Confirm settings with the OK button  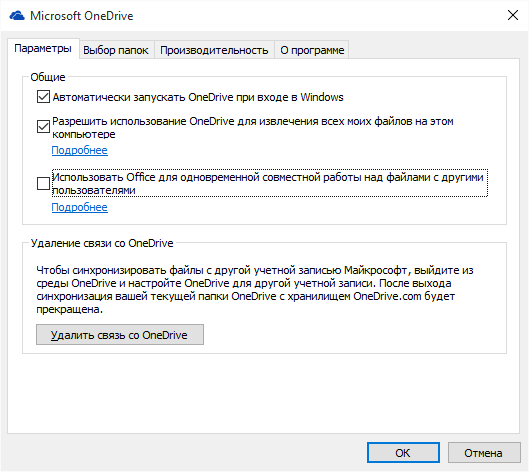[403, 453]
